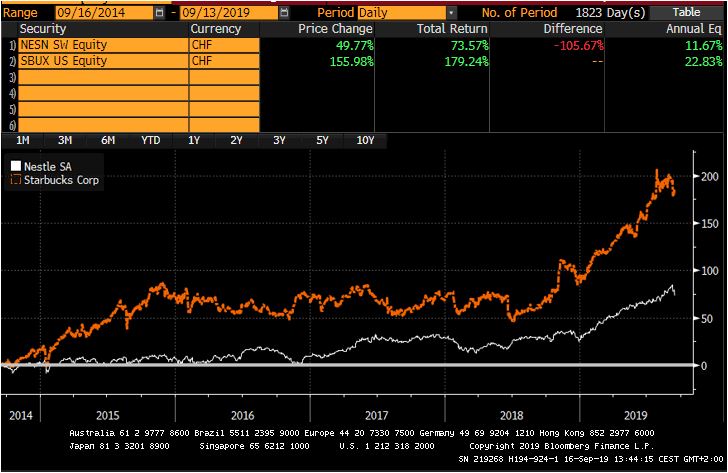Screen dimensions: 728x473
Task: Click the 200 label on the y-axis
Action: tap(710, 176)
